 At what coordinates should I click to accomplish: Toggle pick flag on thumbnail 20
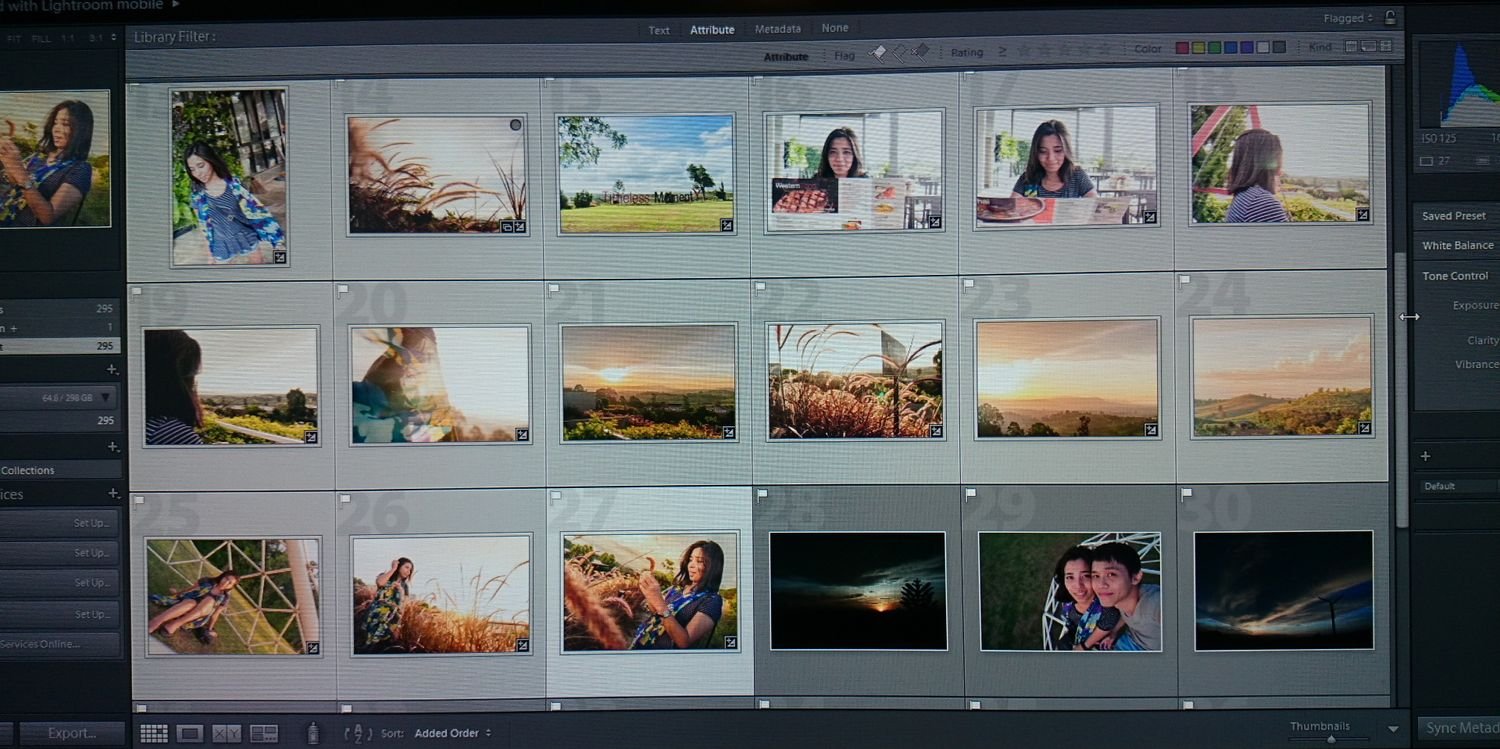343,290
